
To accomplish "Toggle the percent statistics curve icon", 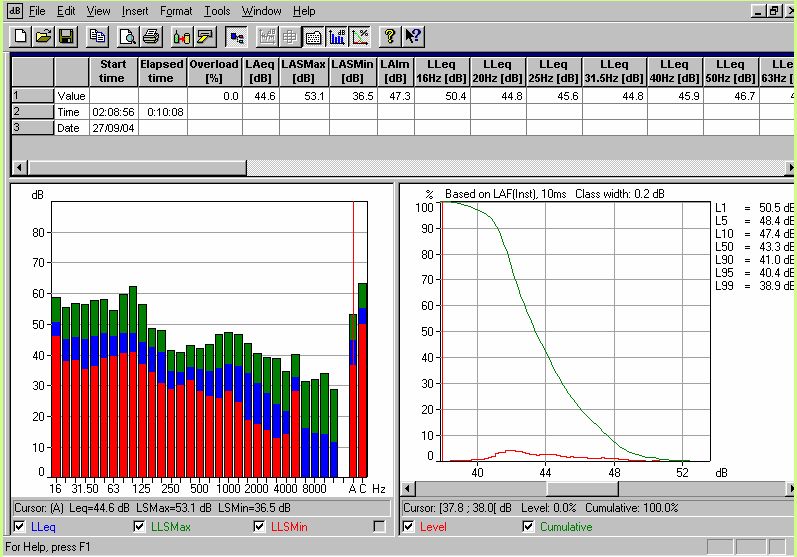I will (x=360, y=37).
